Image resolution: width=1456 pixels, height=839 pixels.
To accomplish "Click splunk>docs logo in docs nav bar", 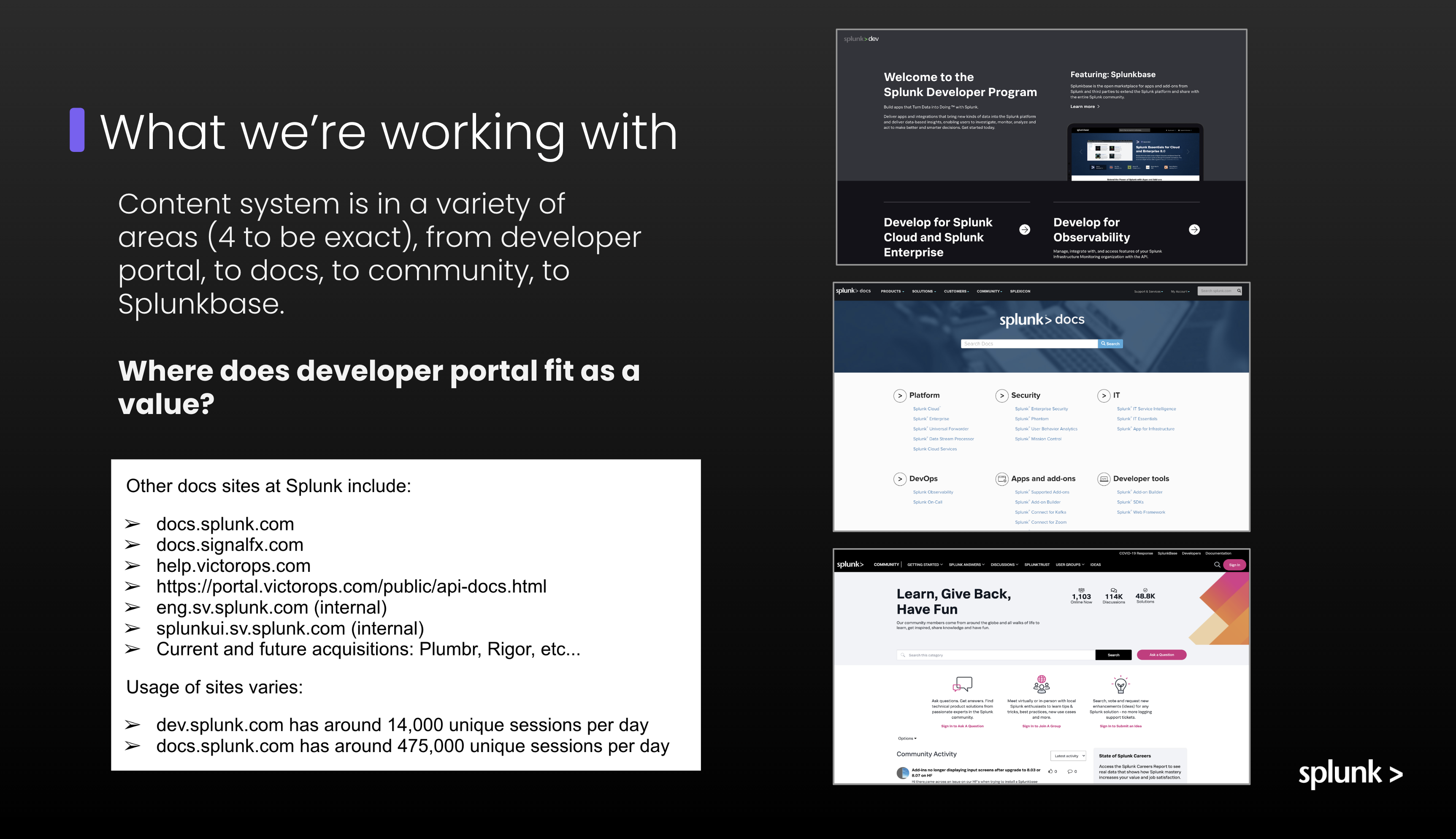I will click(x=853, y=291).
